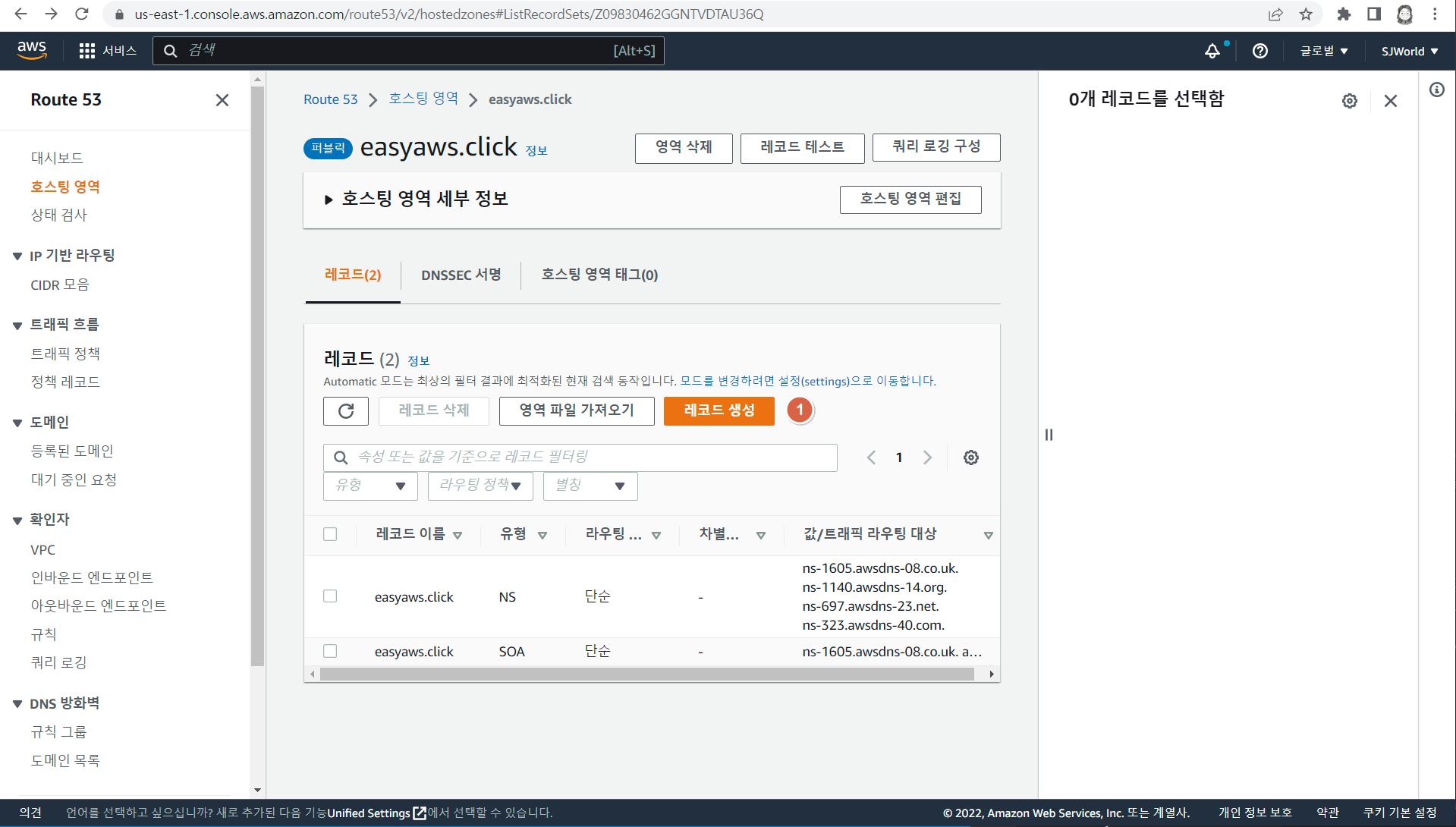The height and width of the screenshot is (827, 1456).
Task: Select the easyaws.click SOA record checkbox
Action: pos(330,651)
